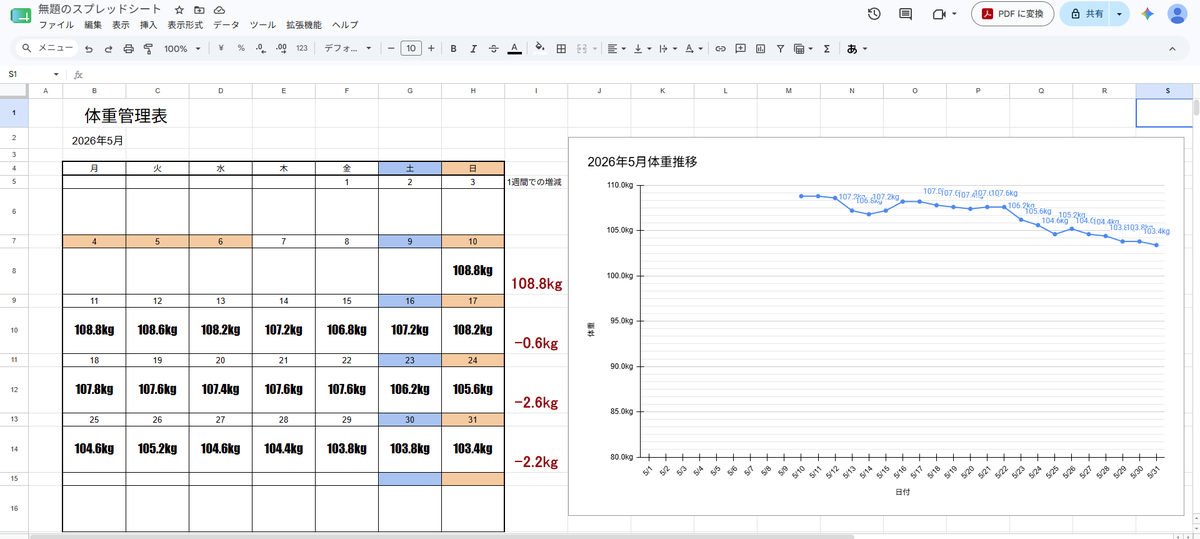Open the horizontal align dropdown

tap(616, 48)
